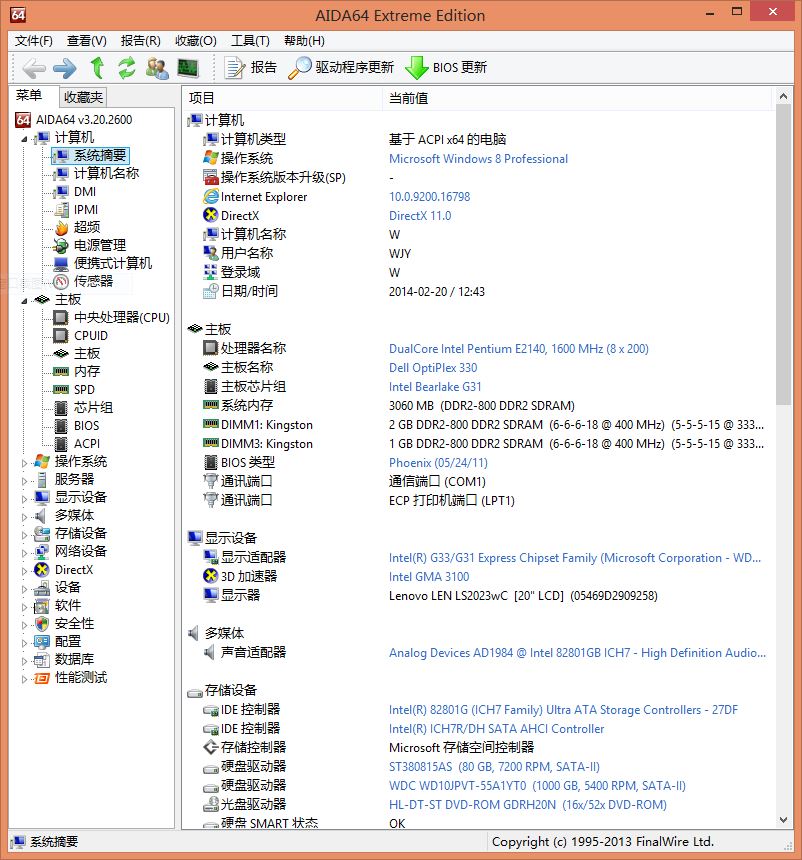802x860 pixels.
Task: Click the 3D 加速器 row icon
Action: point(211,576)
